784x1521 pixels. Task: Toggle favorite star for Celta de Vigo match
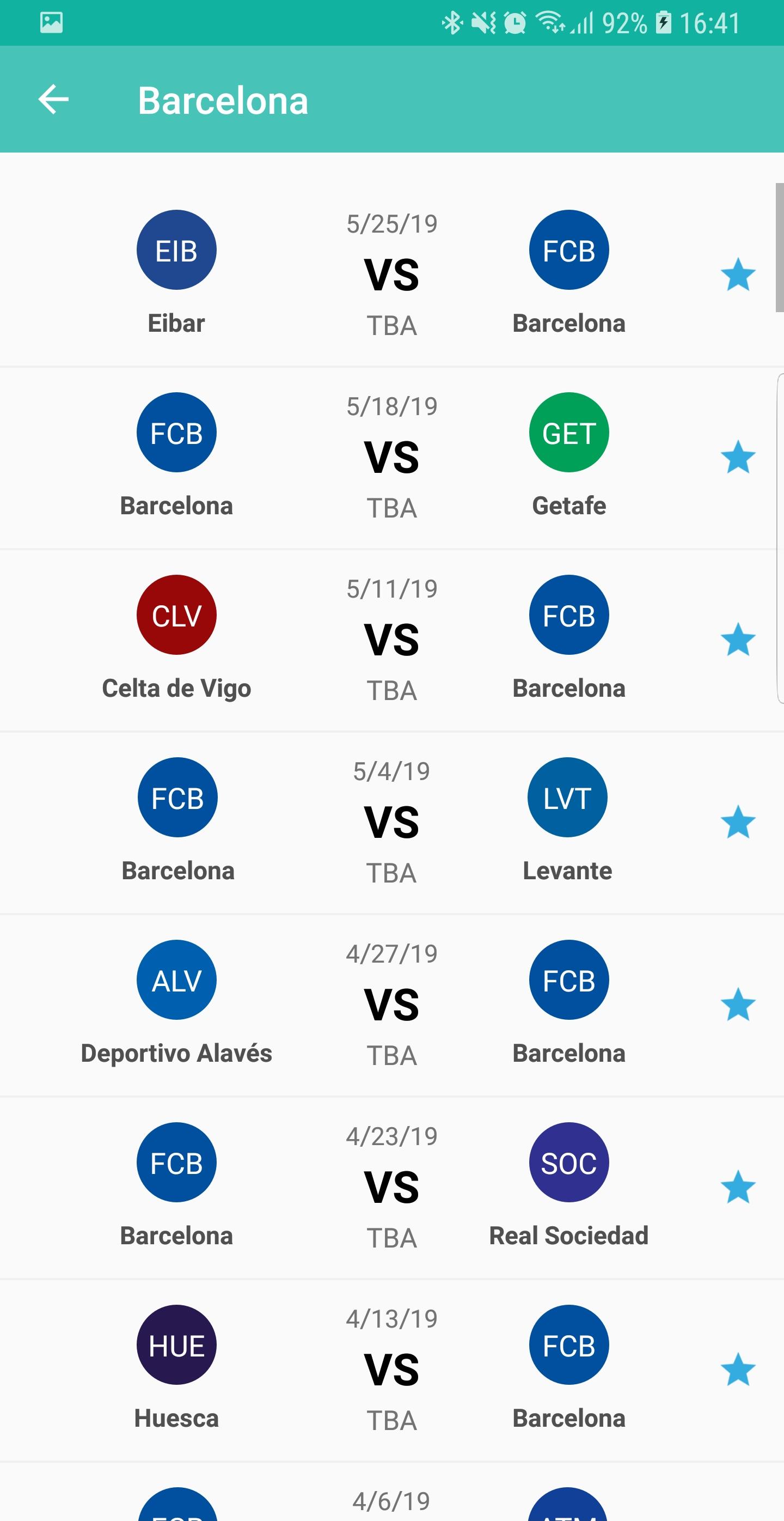point(737,640)
